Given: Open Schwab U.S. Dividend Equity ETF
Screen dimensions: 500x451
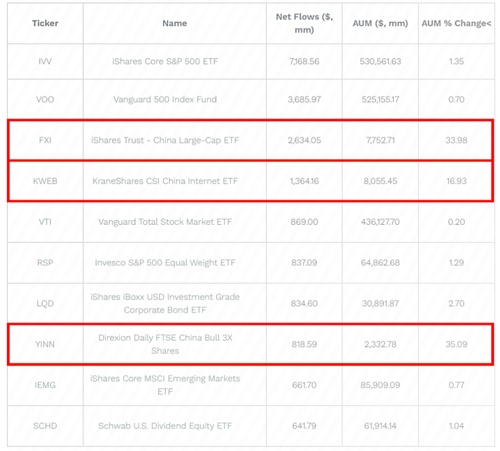Looking at the screenshot, I should [x=165, y=426].
